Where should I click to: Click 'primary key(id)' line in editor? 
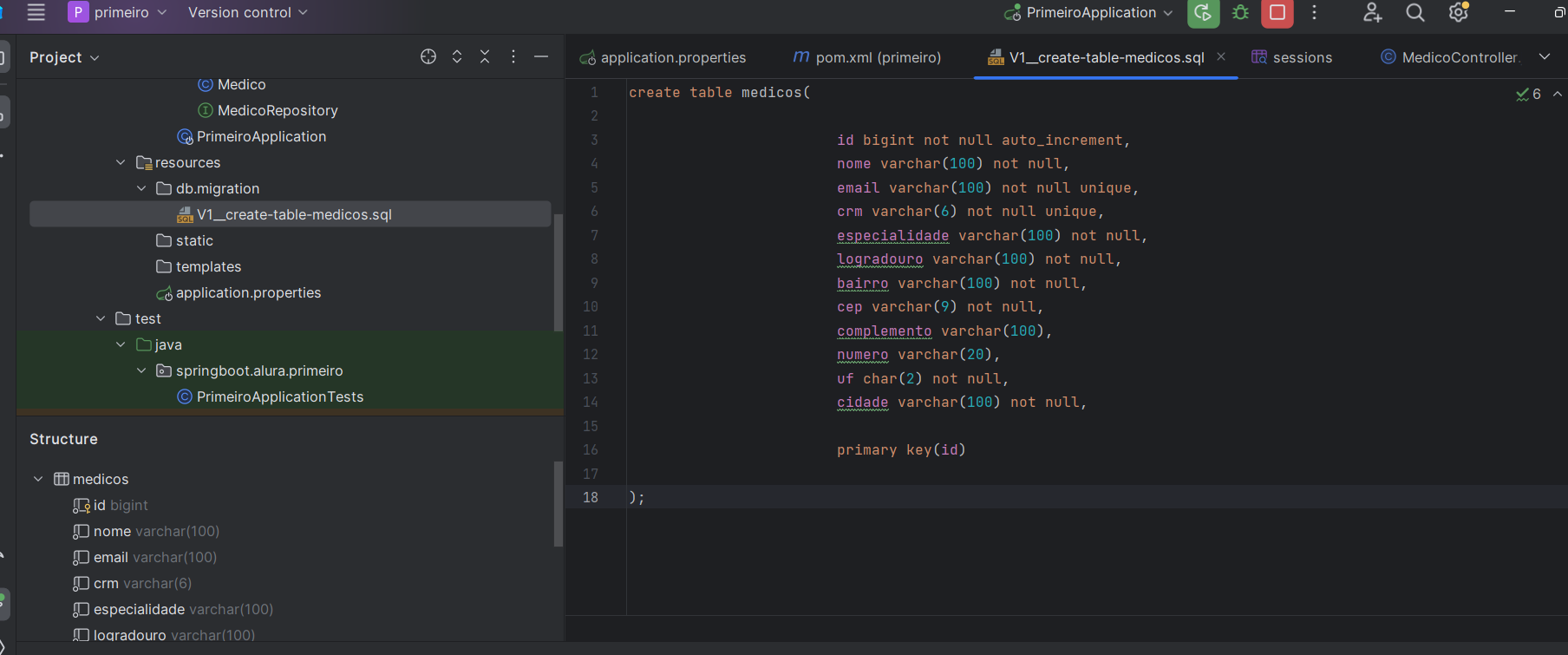point(901,449)
